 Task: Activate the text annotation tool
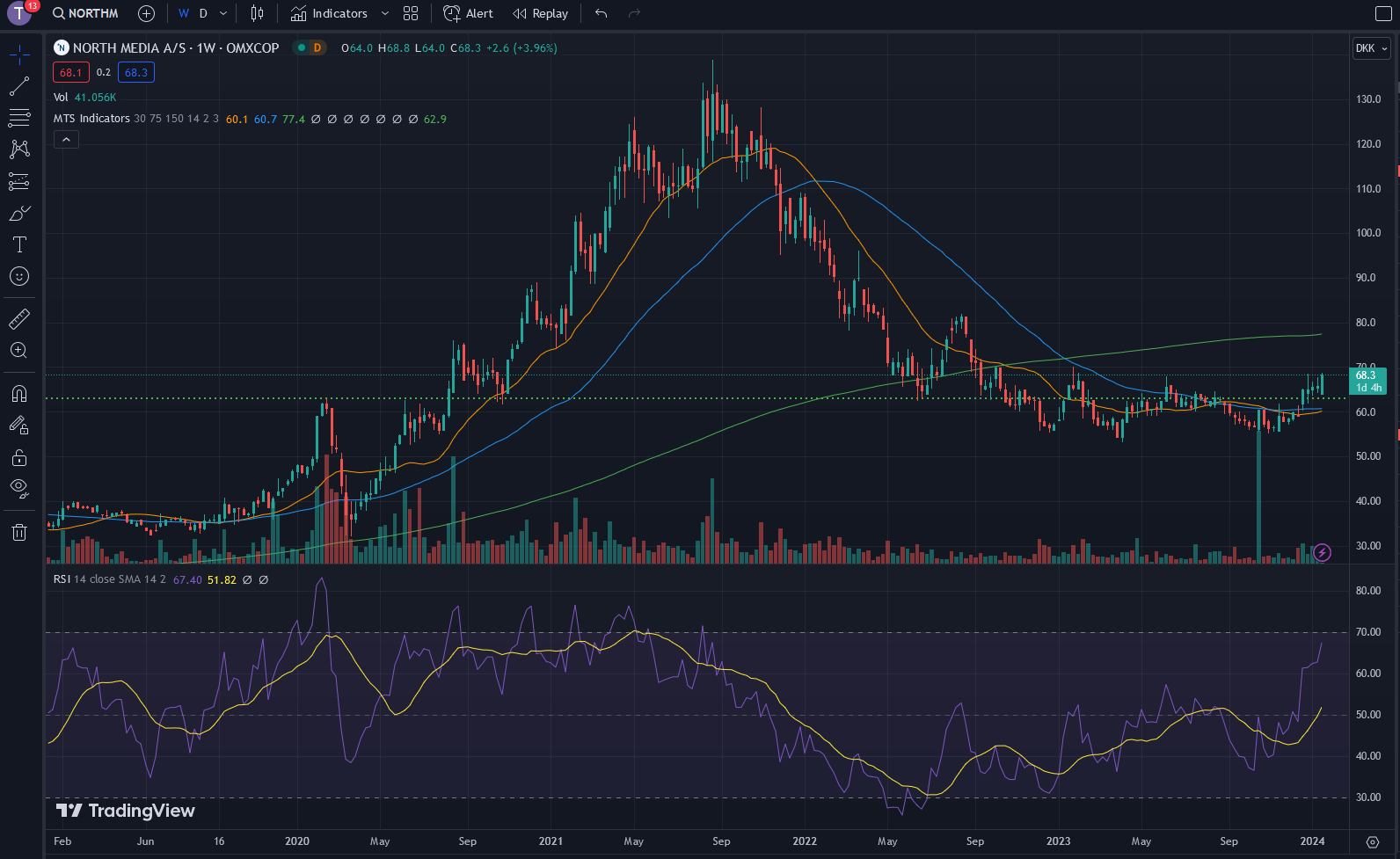click(x=19, y=244)
